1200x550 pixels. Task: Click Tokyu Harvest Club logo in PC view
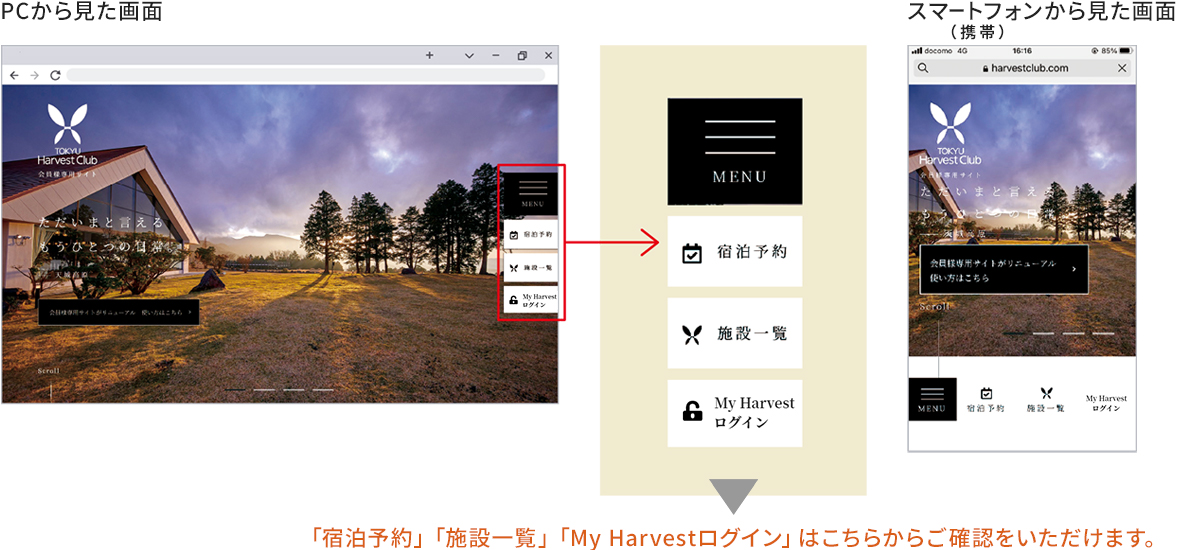[x=67, y=139]
